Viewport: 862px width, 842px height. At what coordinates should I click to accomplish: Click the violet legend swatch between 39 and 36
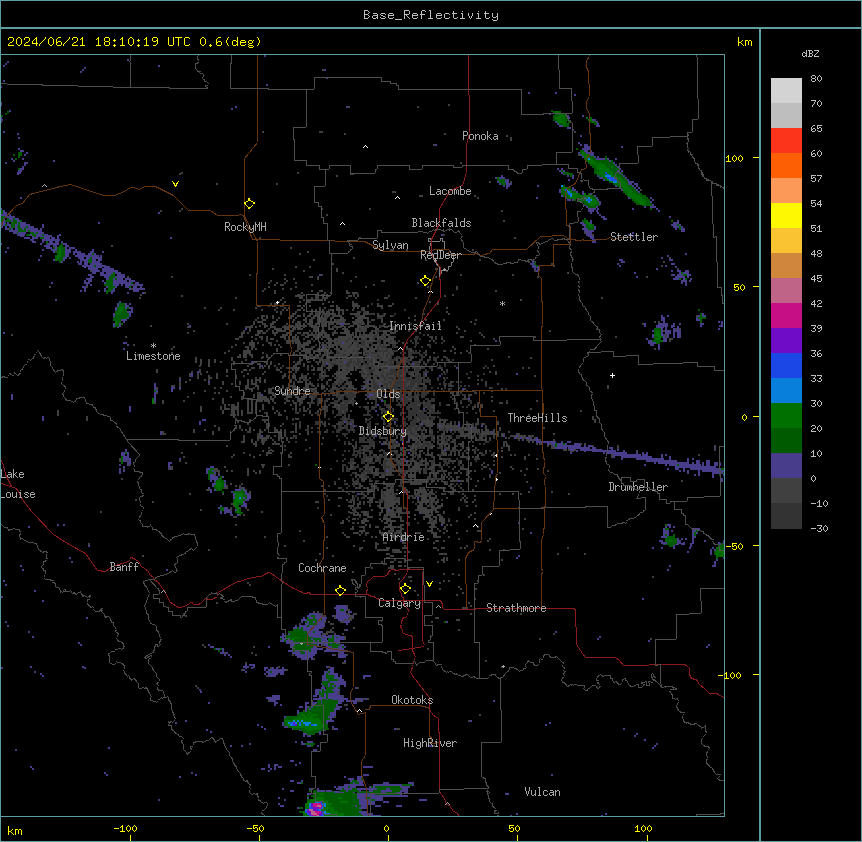(786, 341)
